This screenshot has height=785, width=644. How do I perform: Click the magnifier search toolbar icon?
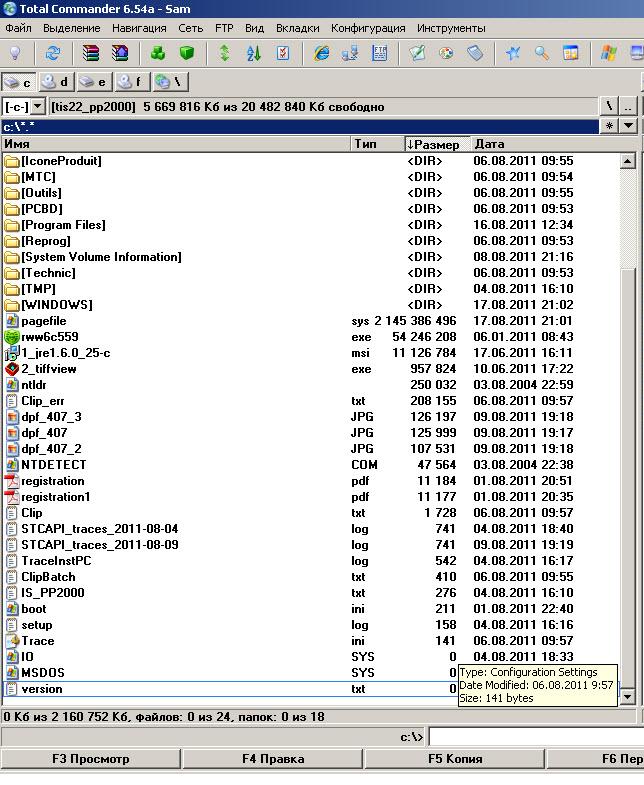(x=541, y=53)
